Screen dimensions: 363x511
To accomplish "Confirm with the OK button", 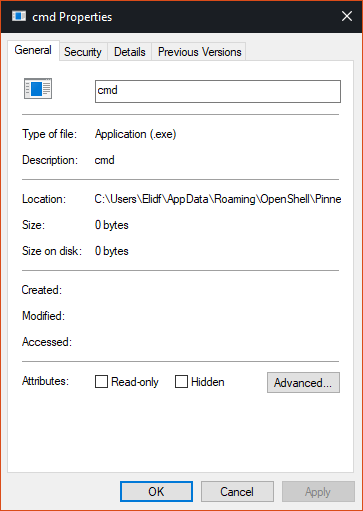I will coord(156,491).
